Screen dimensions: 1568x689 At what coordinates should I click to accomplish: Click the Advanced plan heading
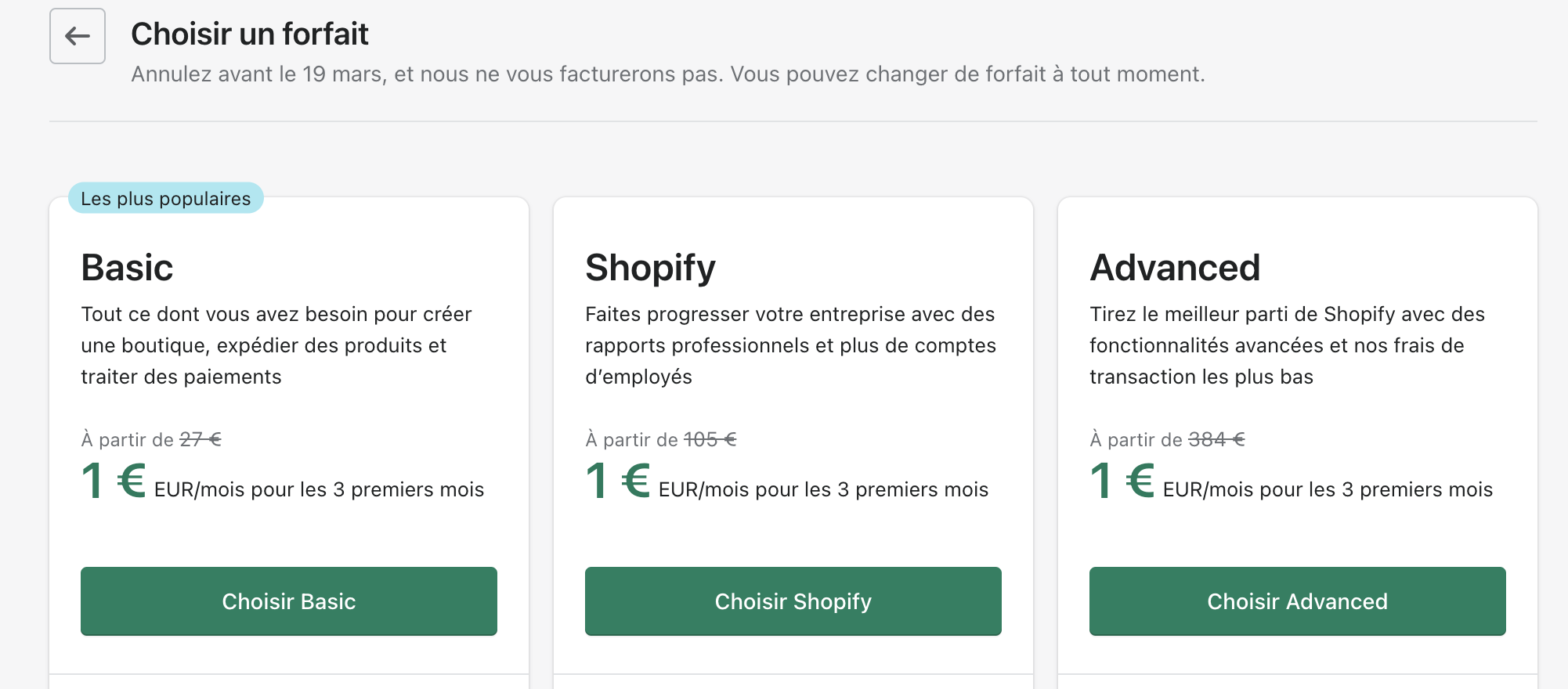pyautogui.click(x=1175, y=268)
